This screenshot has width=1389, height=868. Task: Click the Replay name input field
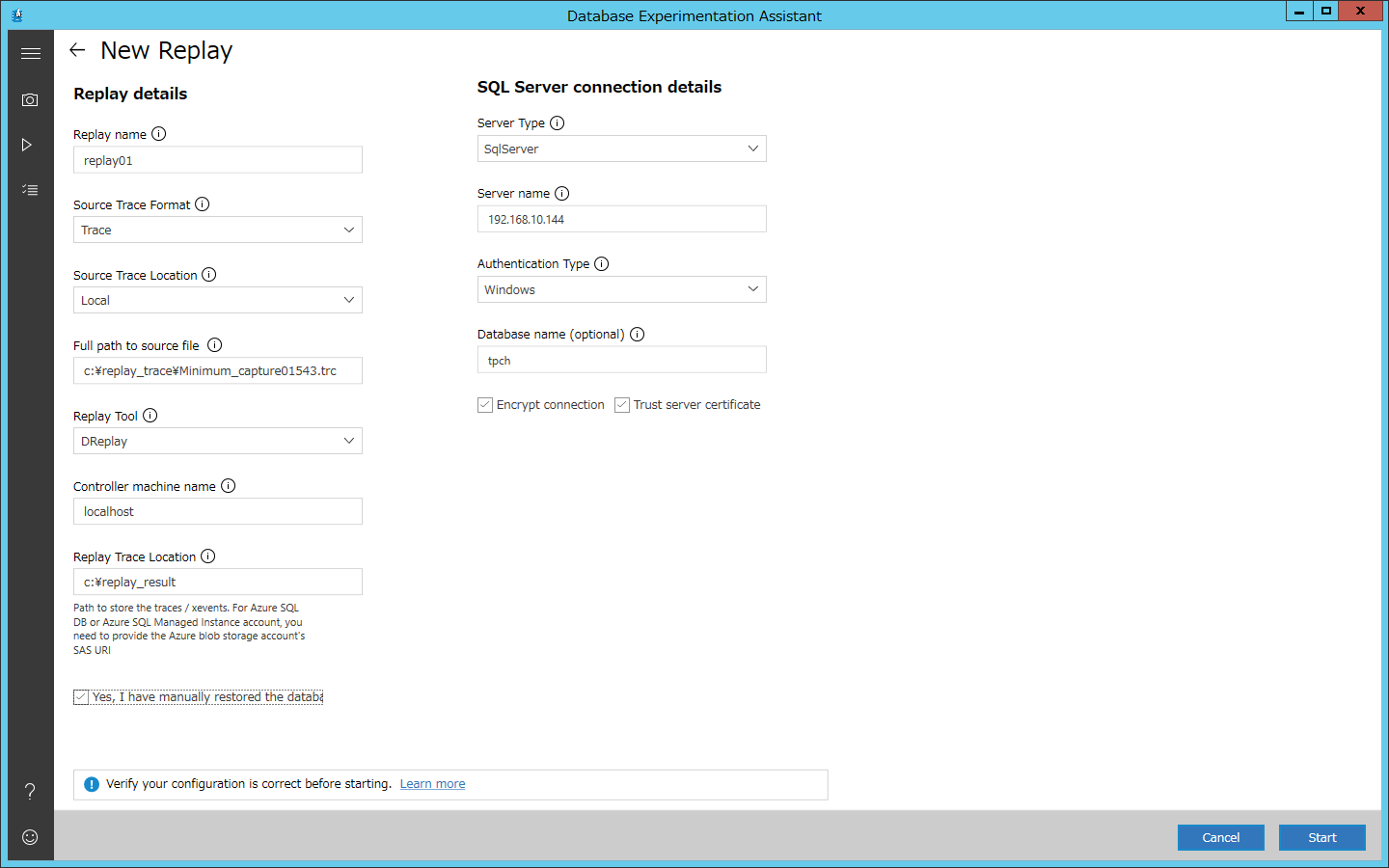pyautogui.click(x=218, y=159)
